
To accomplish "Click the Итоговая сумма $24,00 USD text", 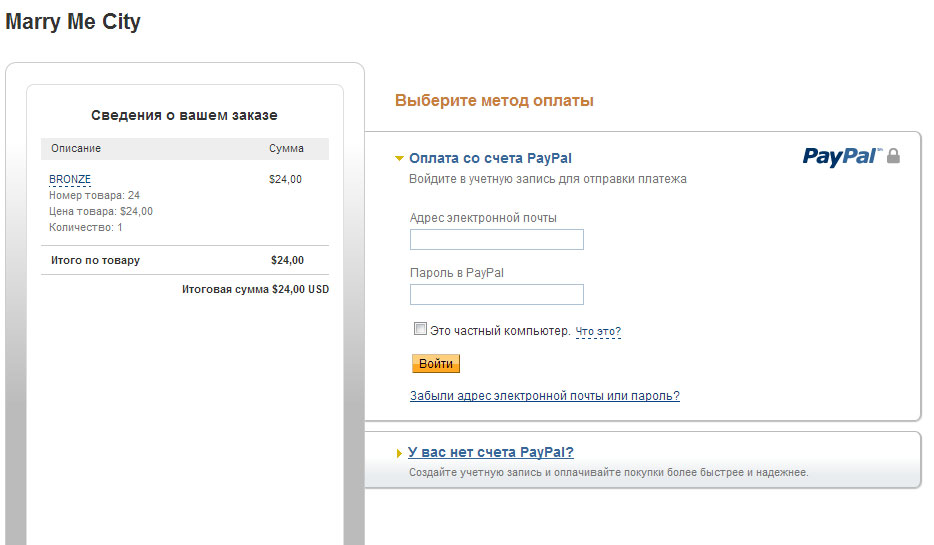I will 256,289.
